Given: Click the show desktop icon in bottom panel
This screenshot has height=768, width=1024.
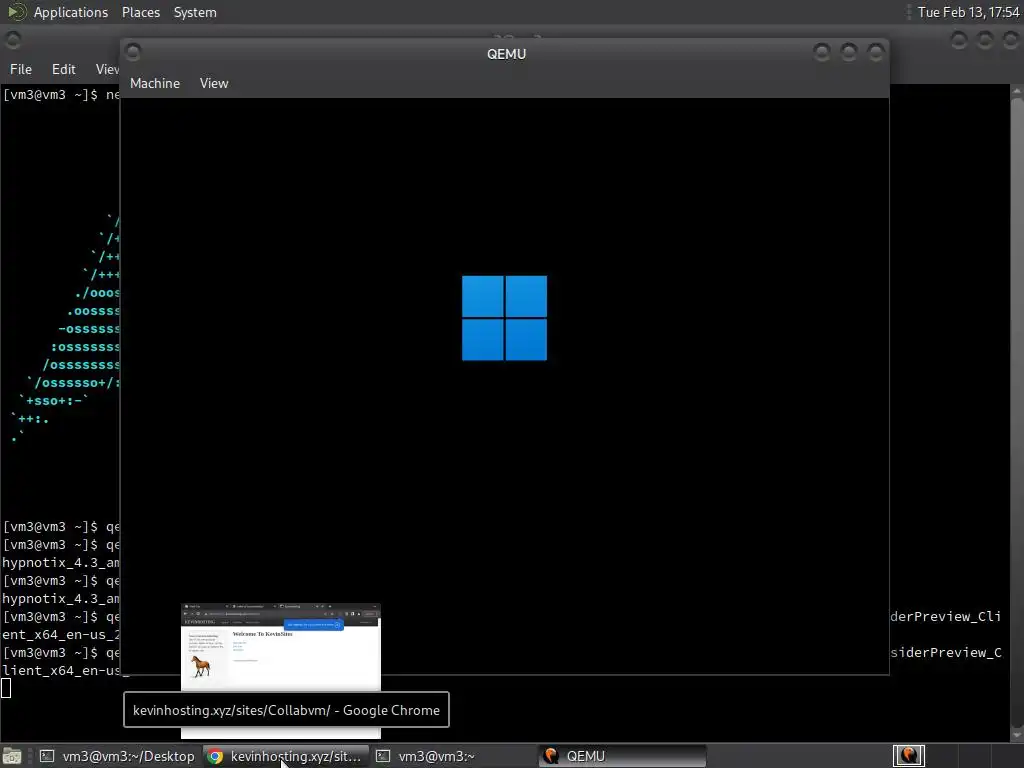Looking at the screenshot, I should point(12,756).
